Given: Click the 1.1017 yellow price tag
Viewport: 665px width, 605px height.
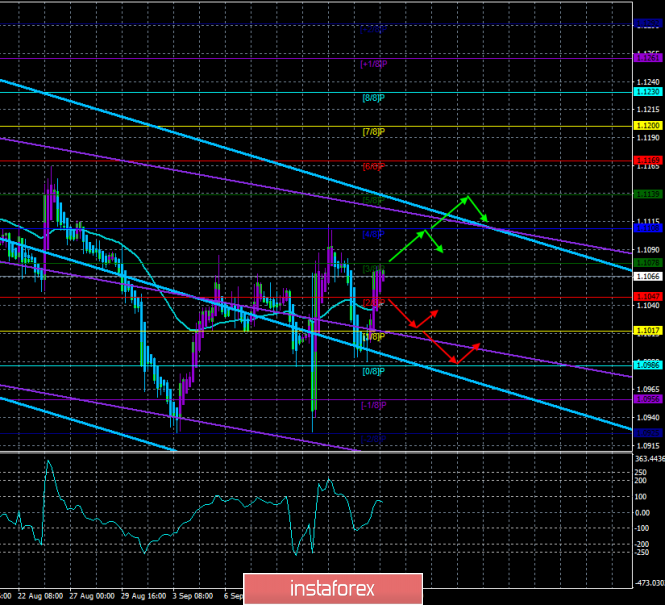Looking at the screenshot, I should pos(648,331).
